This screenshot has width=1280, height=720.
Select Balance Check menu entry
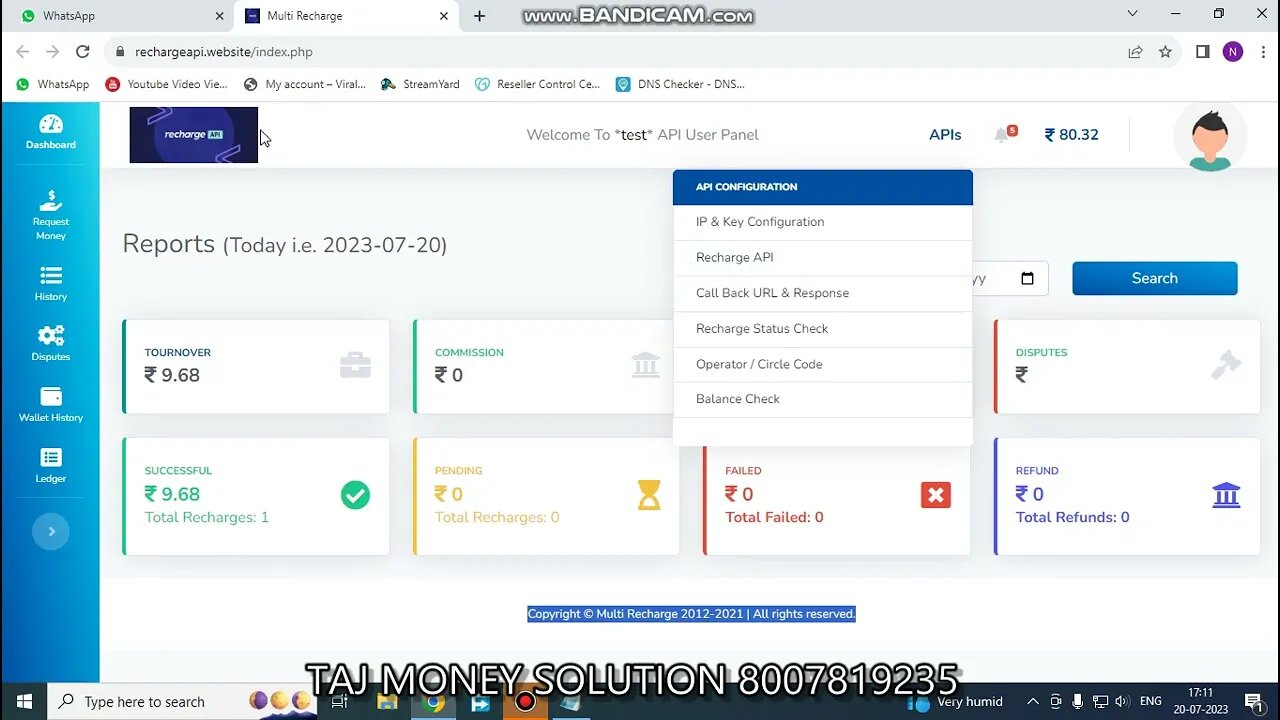pyautogui.click(x=822, y=399)
